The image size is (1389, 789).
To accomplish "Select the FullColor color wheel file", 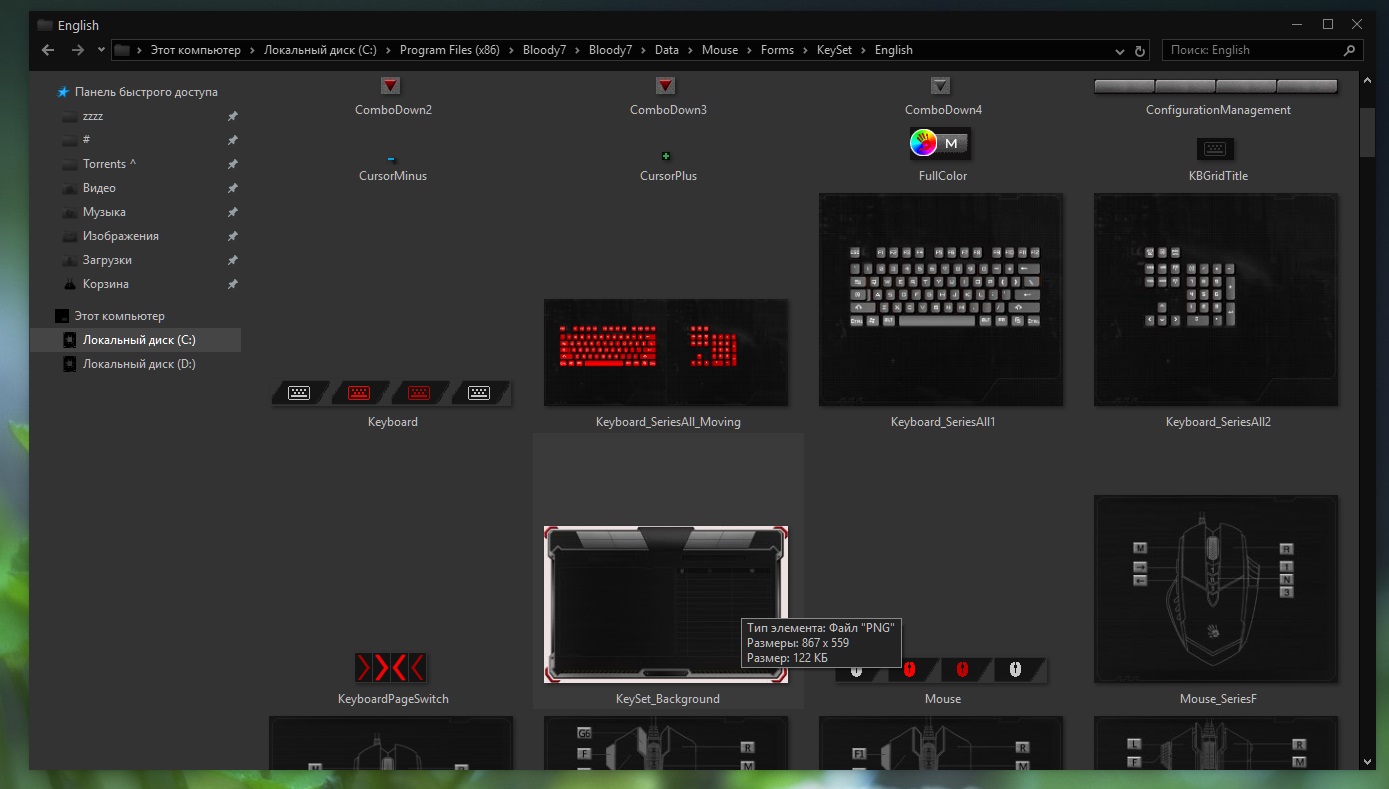I will pos(940,144).
